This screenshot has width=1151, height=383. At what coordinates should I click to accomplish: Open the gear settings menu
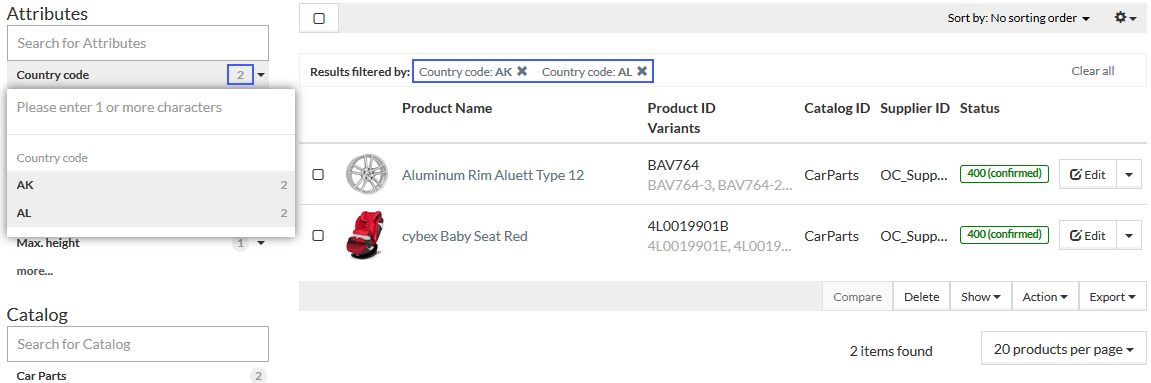[1125, 18]
